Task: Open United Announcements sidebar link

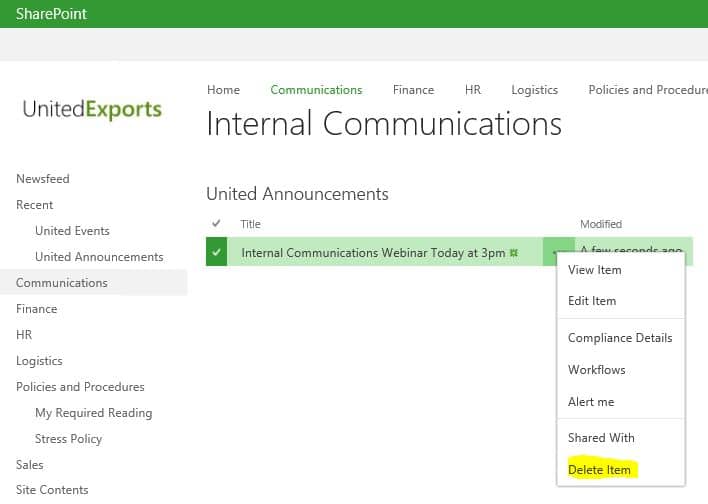Action: point(99,257)
